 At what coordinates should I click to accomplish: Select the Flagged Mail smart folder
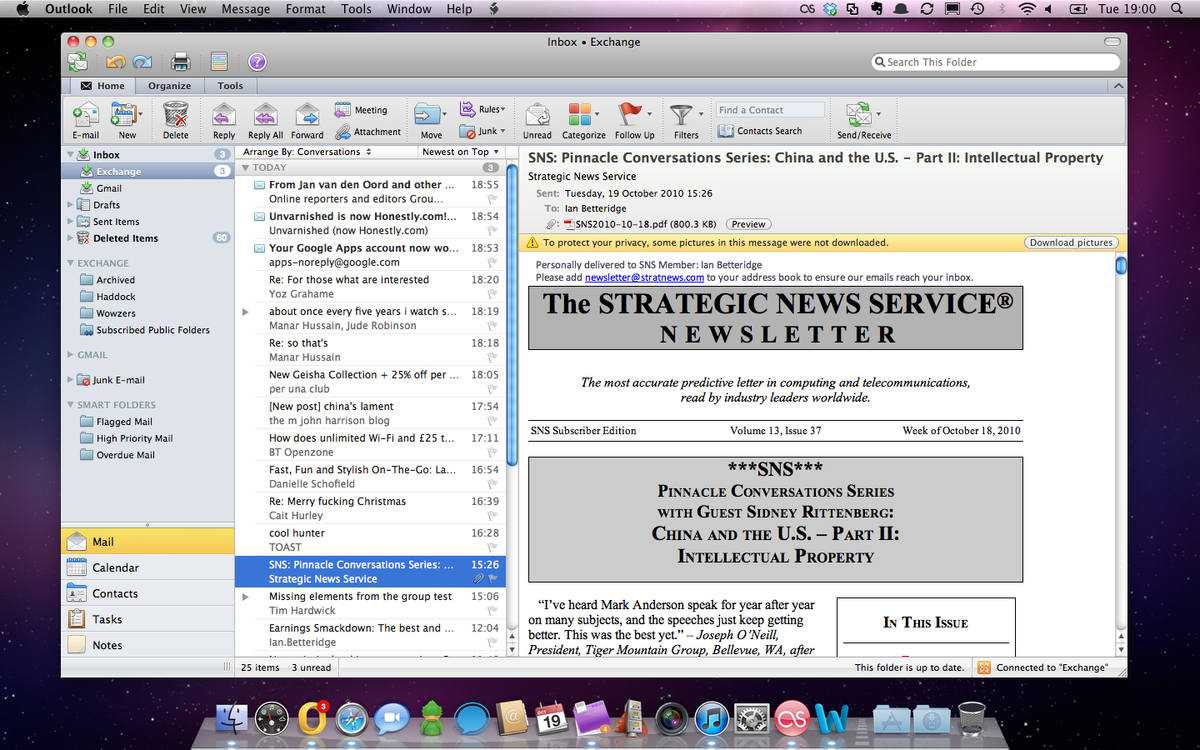tap(124, 421)
